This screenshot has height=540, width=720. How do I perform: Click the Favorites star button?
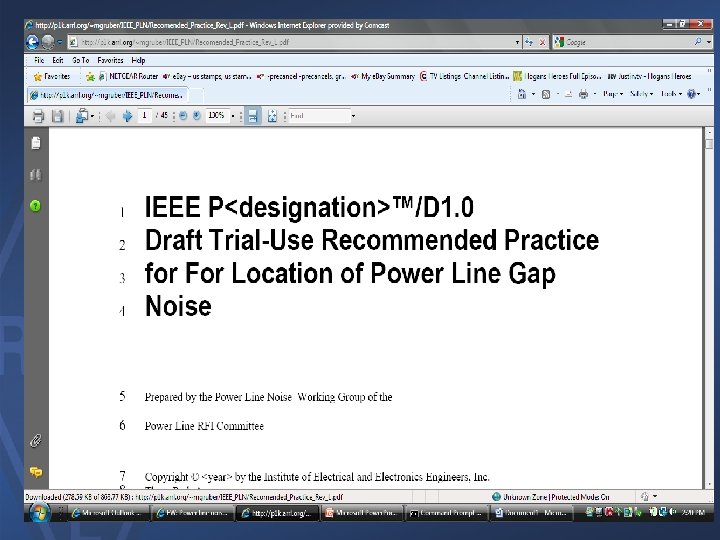[52, 76]
